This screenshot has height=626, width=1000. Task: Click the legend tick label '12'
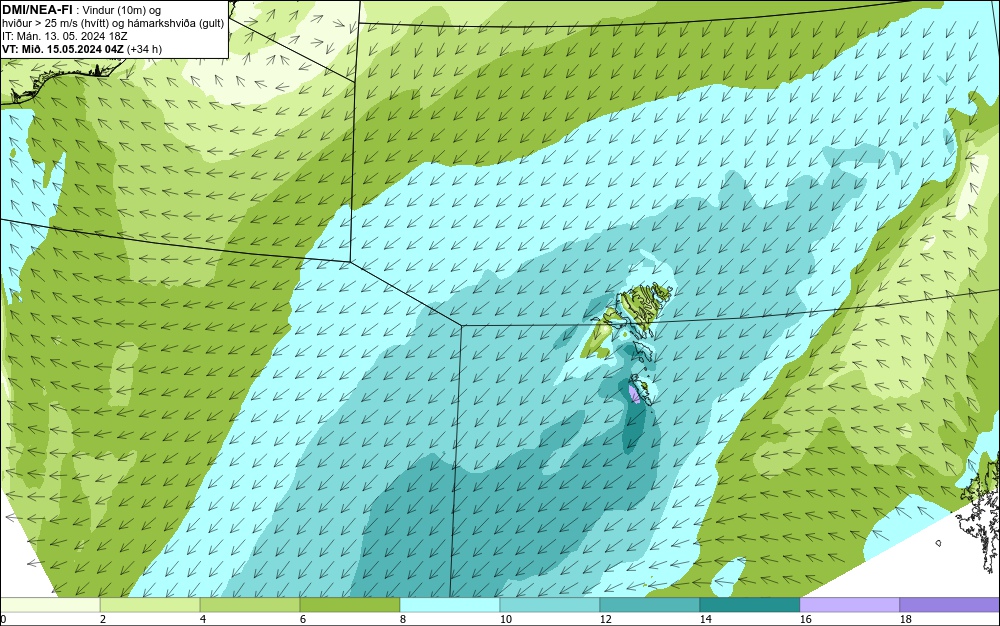coord(605,619)
